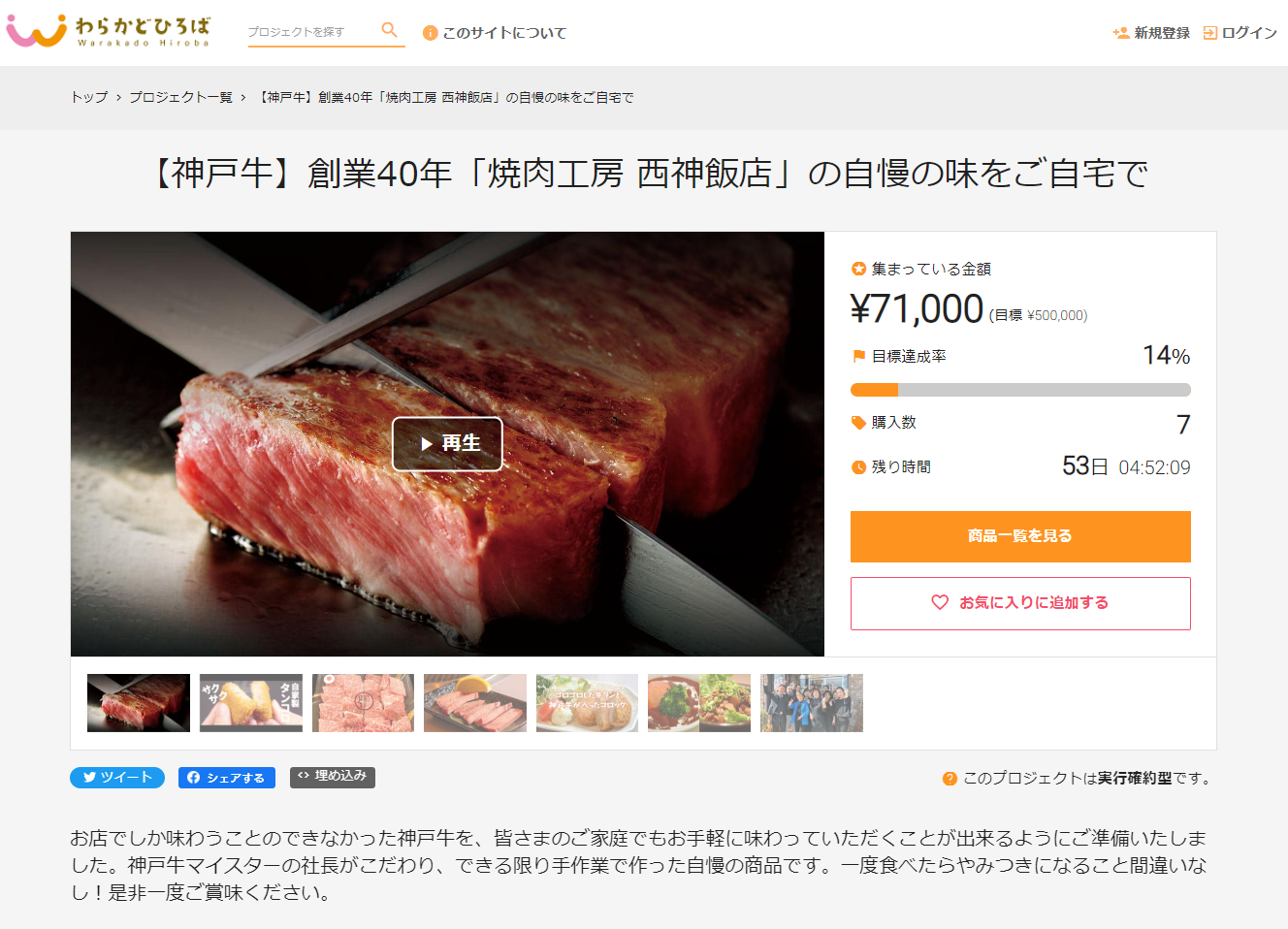Click the ログイン arrow icon
The width and height of the screenshot is (1288, 929).
pos(1209,33)
